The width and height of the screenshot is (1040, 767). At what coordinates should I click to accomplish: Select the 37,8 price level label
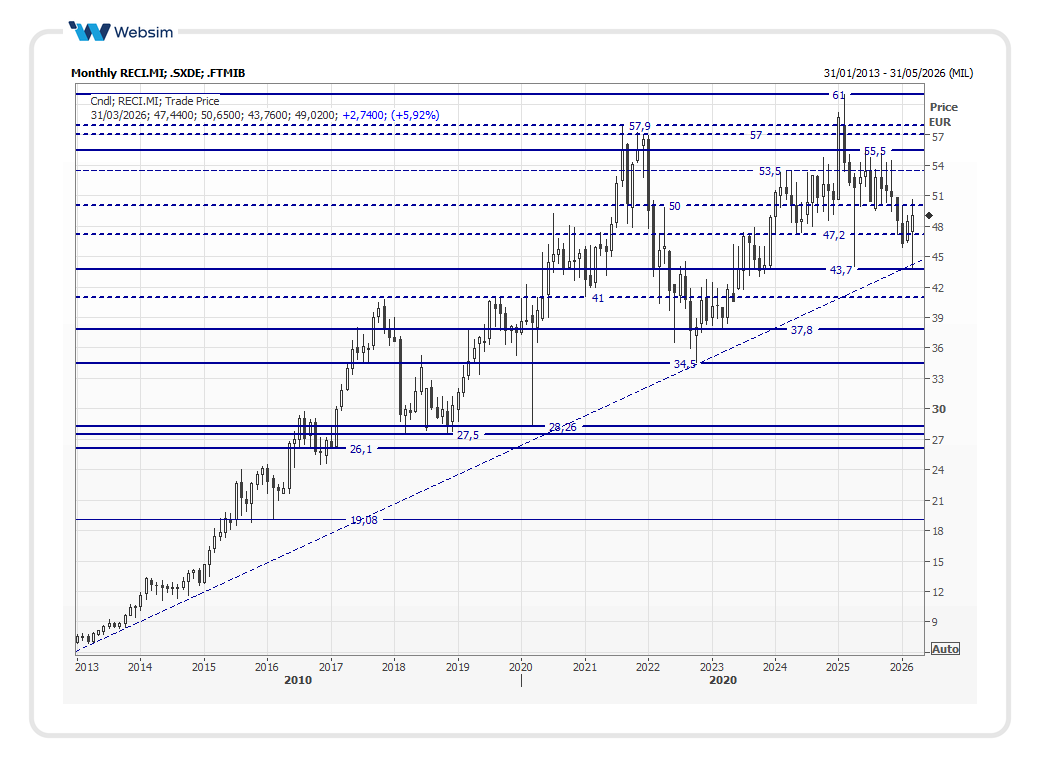point(801,330)
